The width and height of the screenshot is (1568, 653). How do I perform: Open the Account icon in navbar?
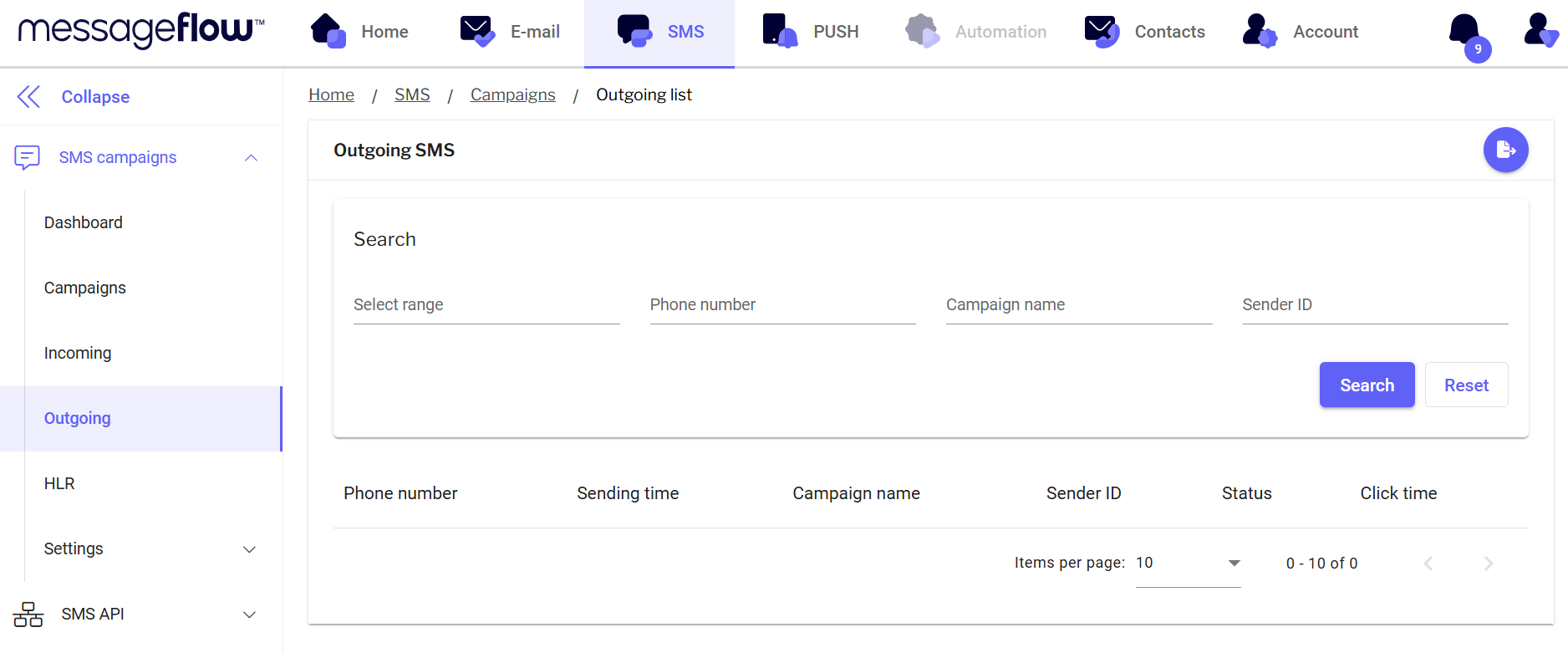[1259, 31]
